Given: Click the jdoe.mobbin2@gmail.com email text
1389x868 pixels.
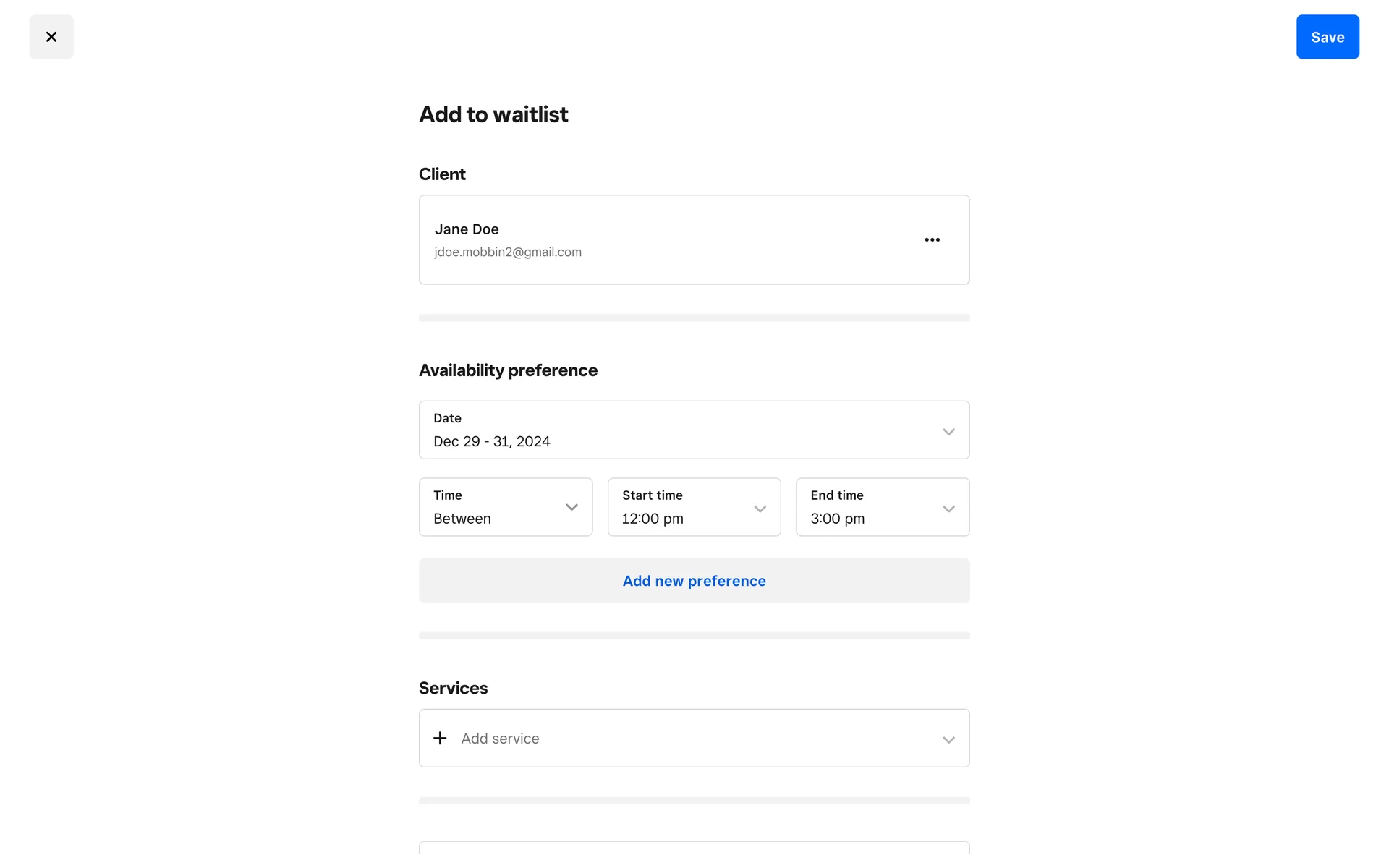Looking at the screenshot, I should point(508,252).
